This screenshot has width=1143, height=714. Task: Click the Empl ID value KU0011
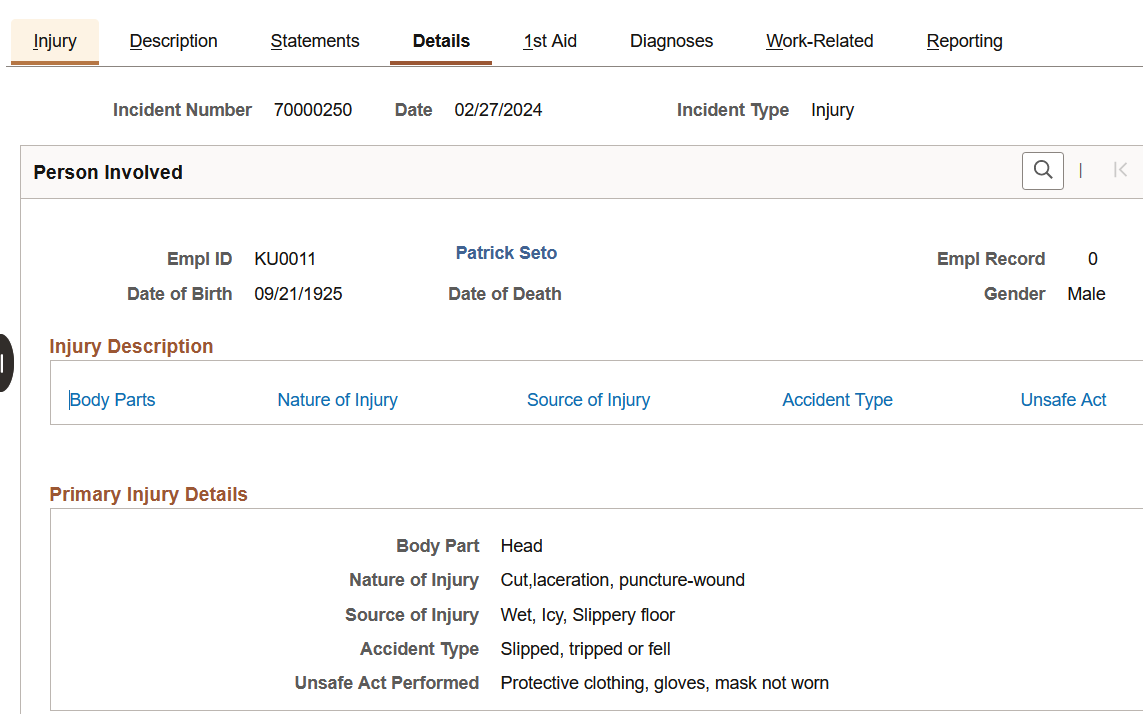(x=285, y=259)
